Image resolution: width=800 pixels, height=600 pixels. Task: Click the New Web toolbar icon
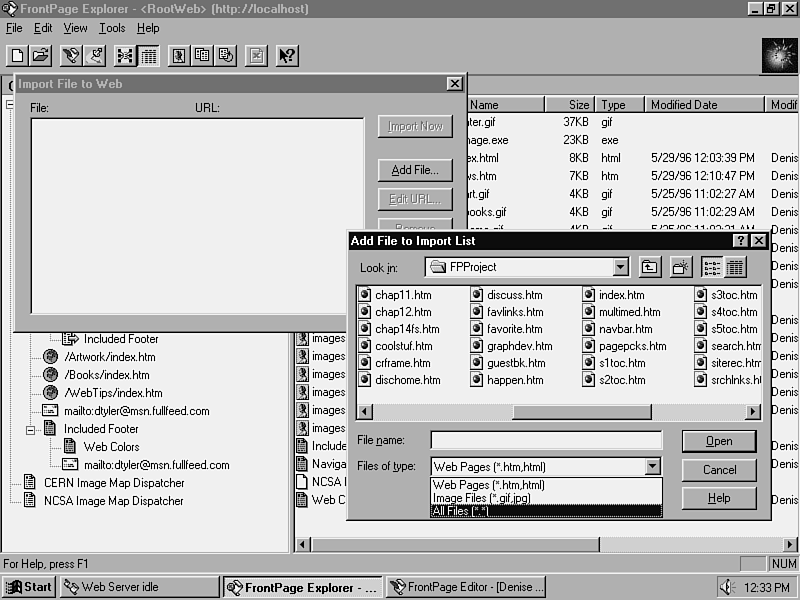tap(17, 56)
